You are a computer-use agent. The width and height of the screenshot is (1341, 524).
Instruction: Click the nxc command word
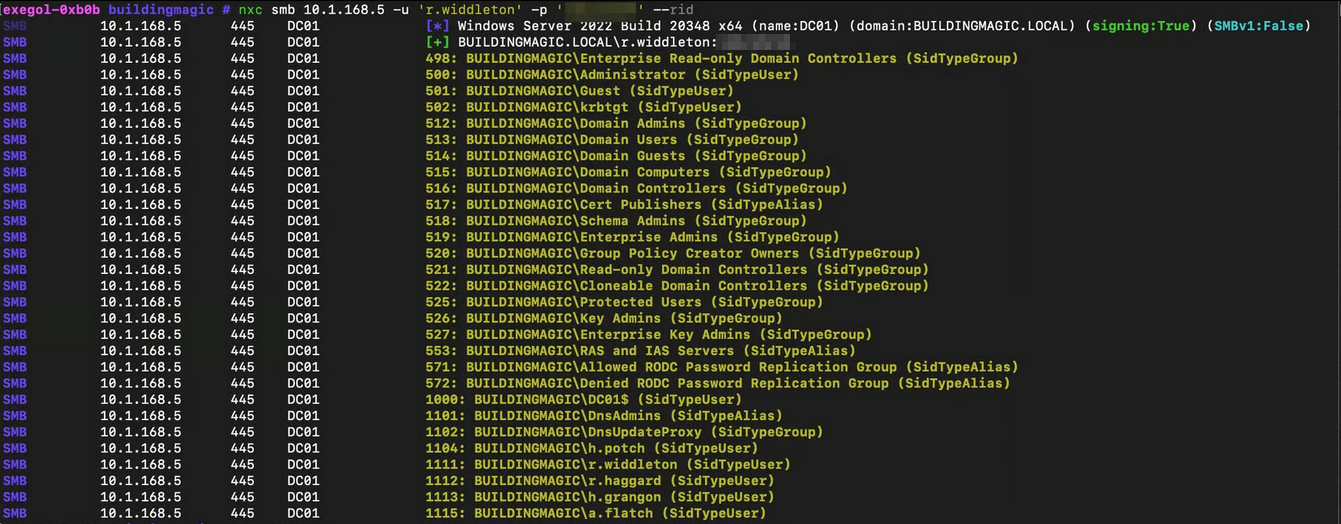coord(250,9)
